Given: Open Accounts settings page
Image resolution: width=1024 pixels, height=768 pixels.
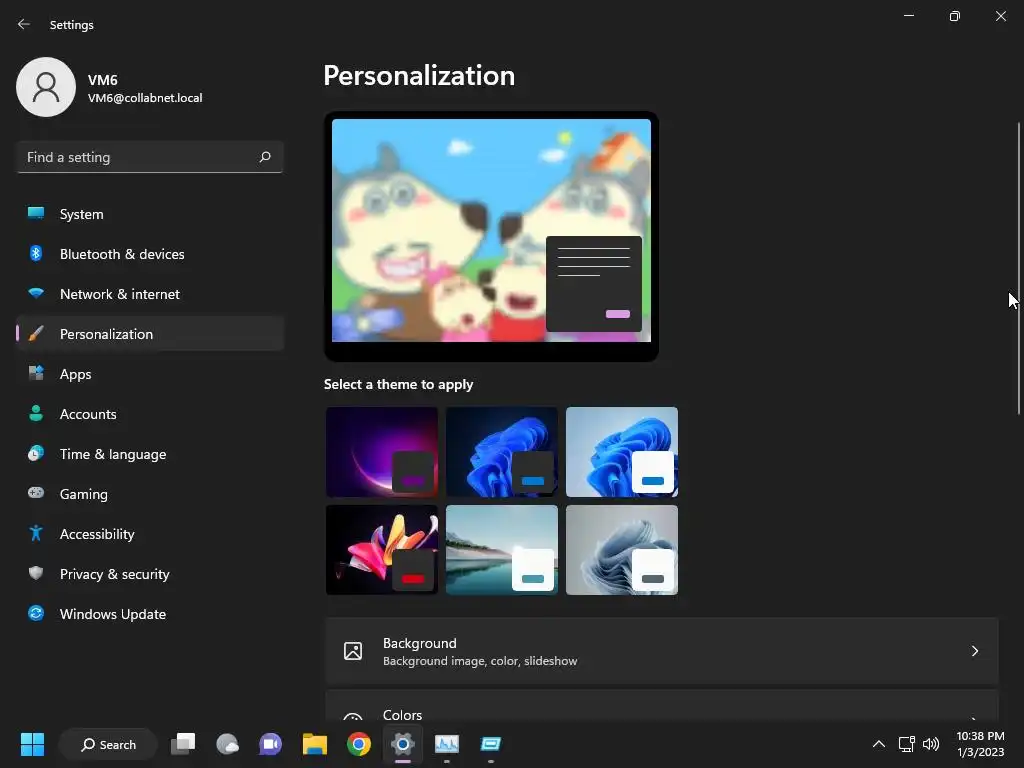Looking at the screenshot, I should click(x=150, y=413).
